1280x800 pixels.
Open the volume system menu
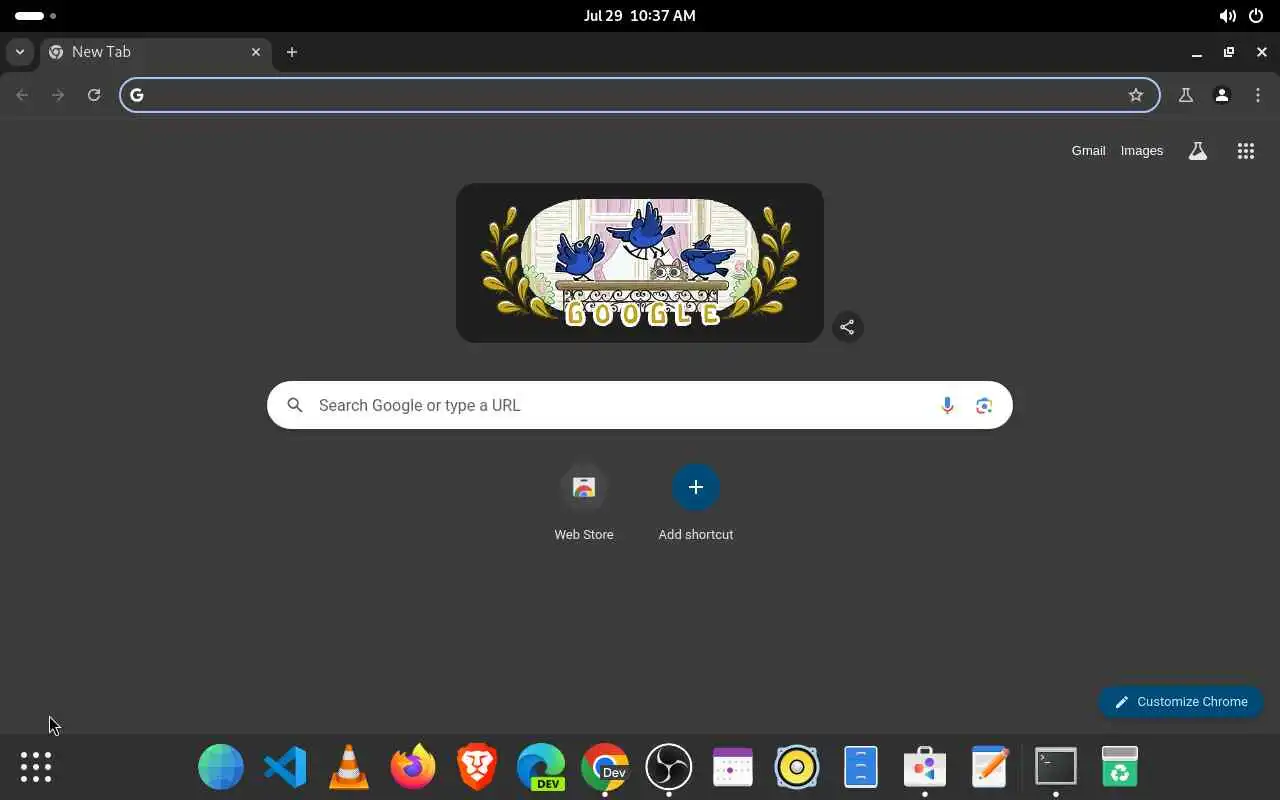(x=1227, y=16)
